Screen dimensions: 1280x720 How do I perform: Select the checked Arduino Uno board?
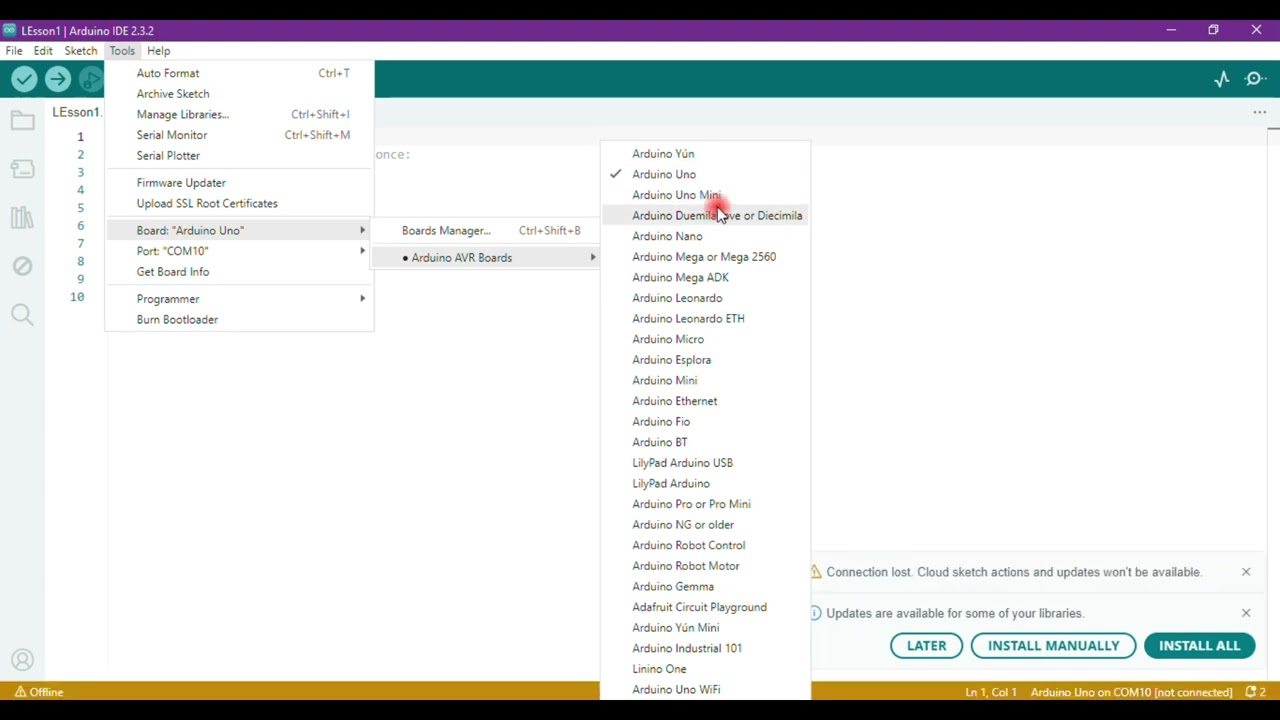tap(705, 174)
